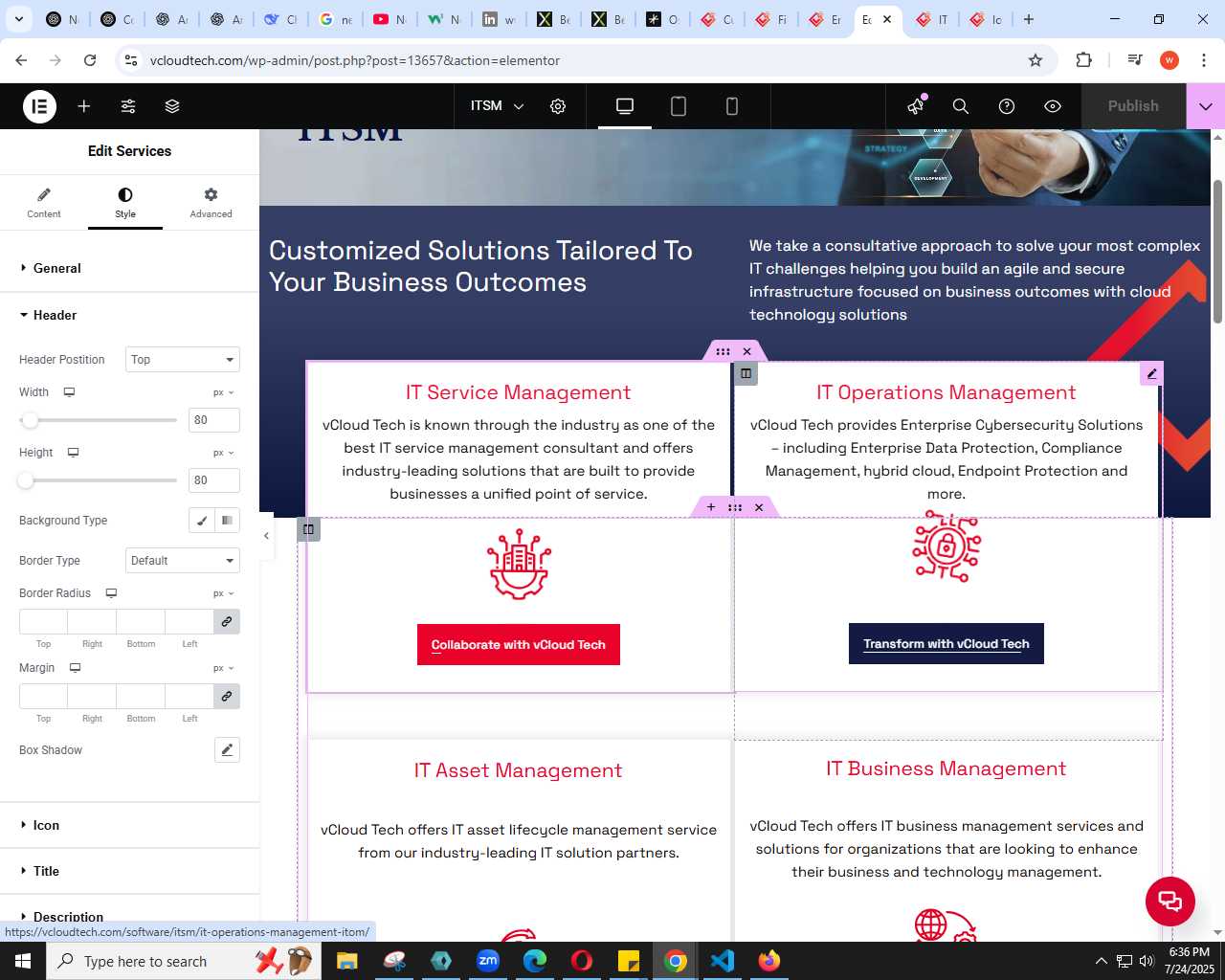Open Chrome extensions puzzle icon

(1083, 60)
